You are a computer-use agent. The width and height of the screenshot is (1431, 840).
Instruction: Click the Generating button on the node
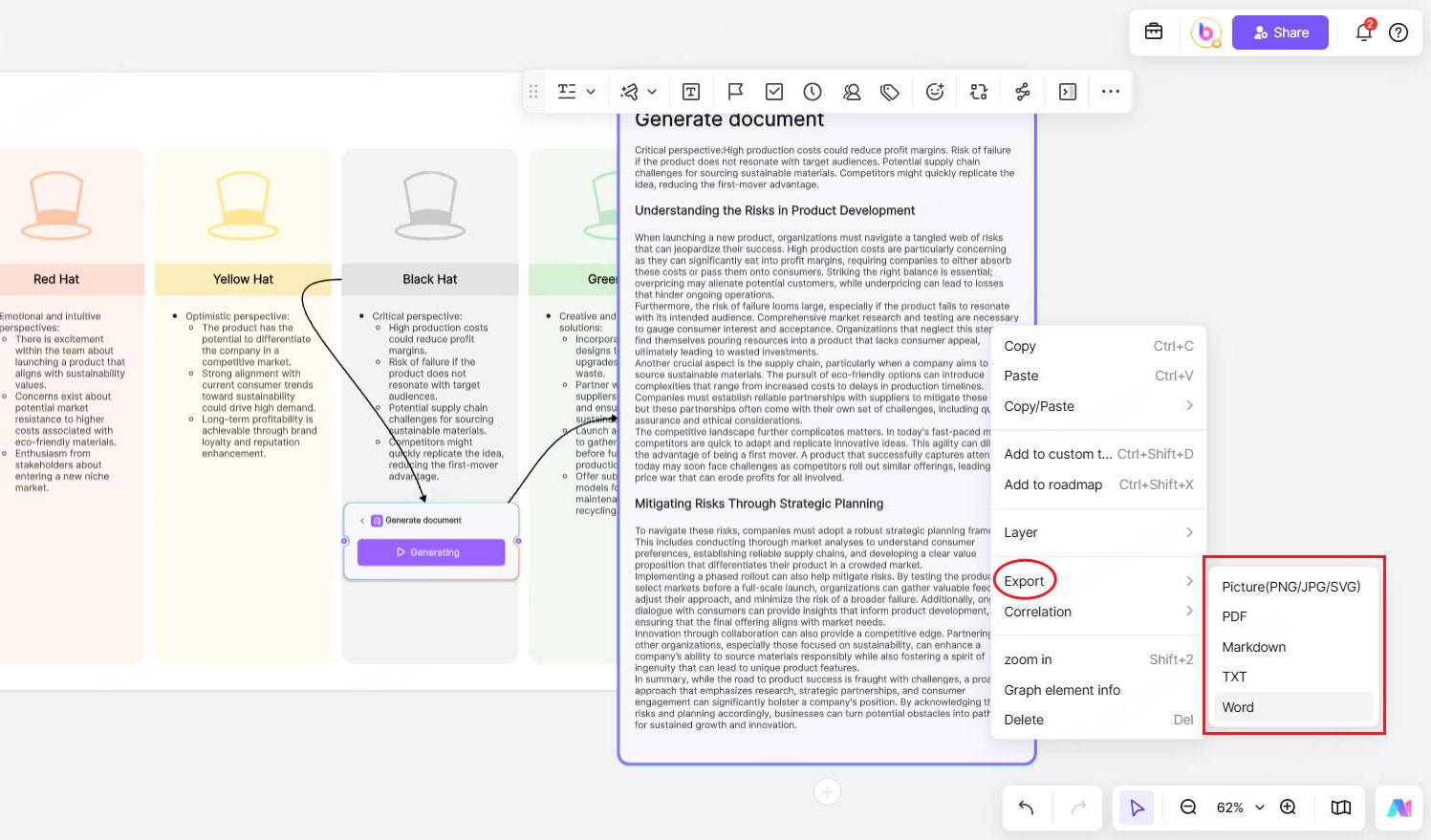point(431,552)
